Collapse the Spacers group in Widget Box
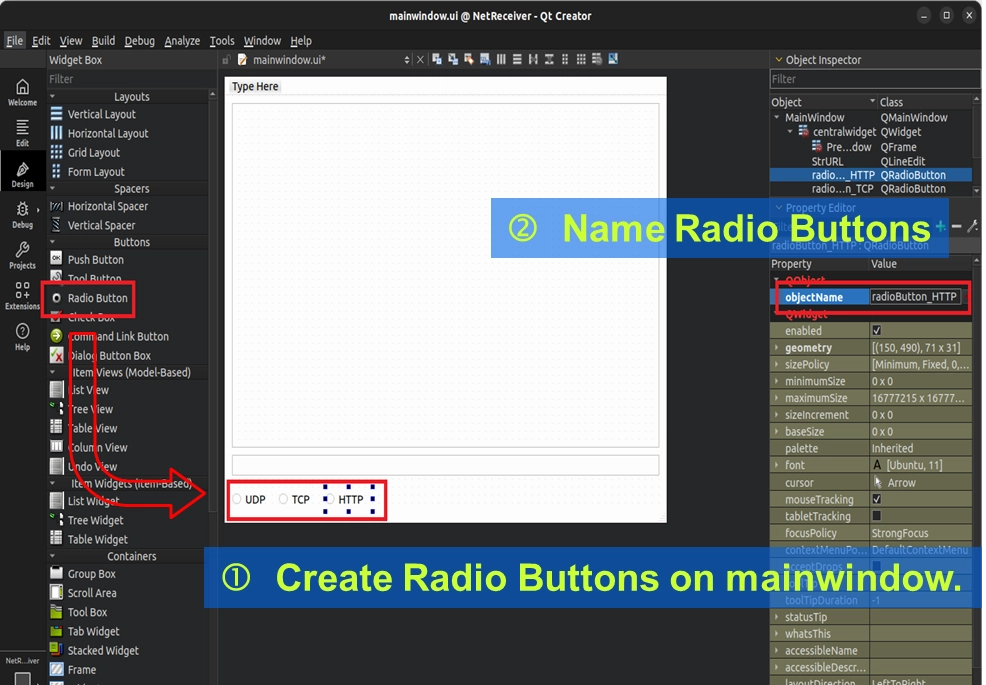986x685 pixels. pyautogui.click(x=53, y=189)
